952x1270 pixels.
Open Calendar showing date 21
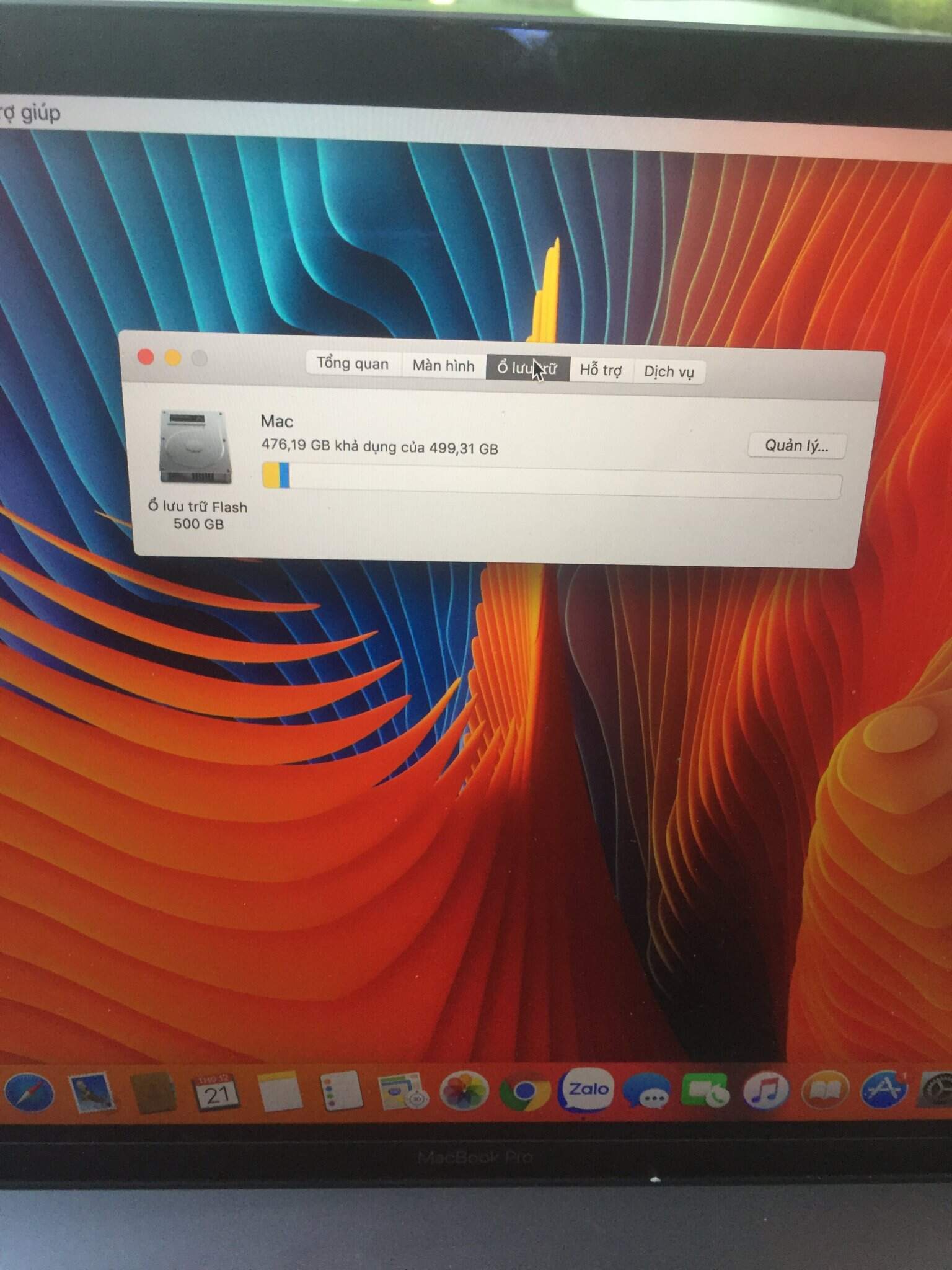point(216,1093)
